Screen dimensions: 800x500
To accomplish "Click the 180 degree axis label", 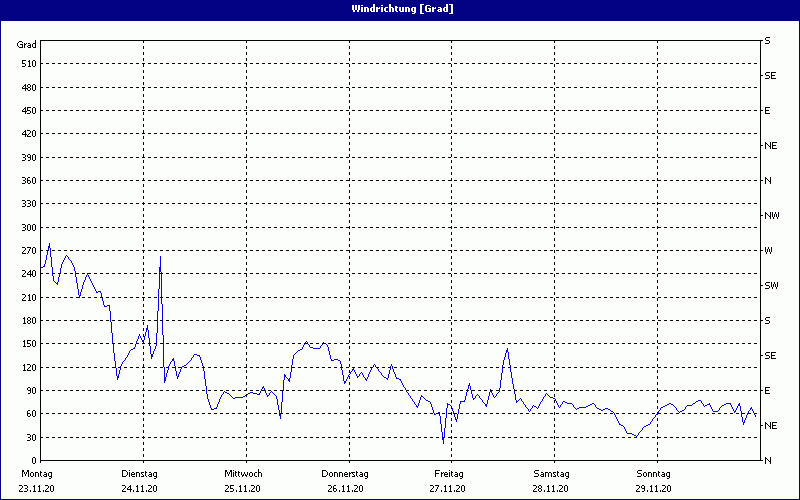I will (27, 321).
